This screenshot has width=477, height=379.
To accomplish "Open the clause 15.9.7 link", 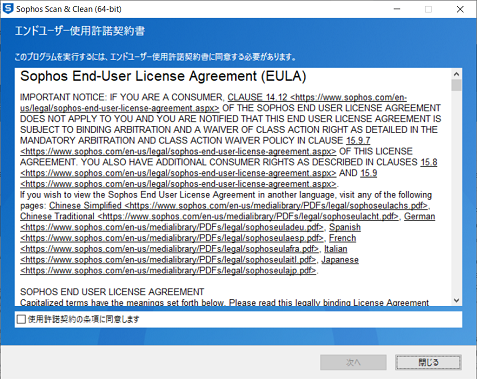I will 358,140.
